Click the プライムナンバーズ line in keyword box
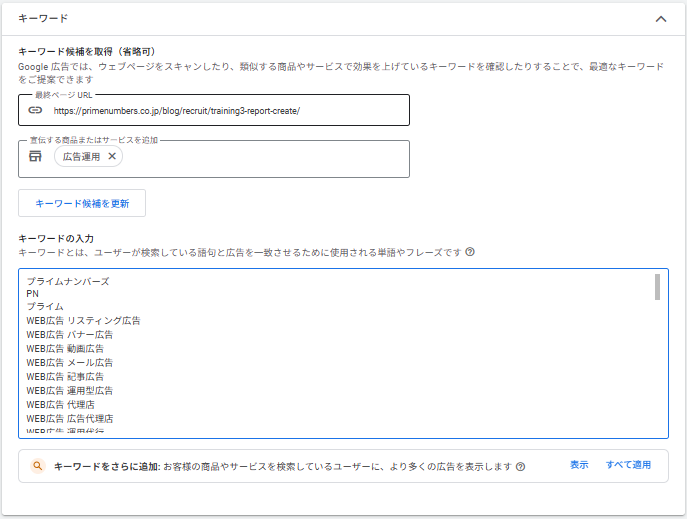Image resolution: width=687 pixels, height=519 pixels. tap(68, 282)
